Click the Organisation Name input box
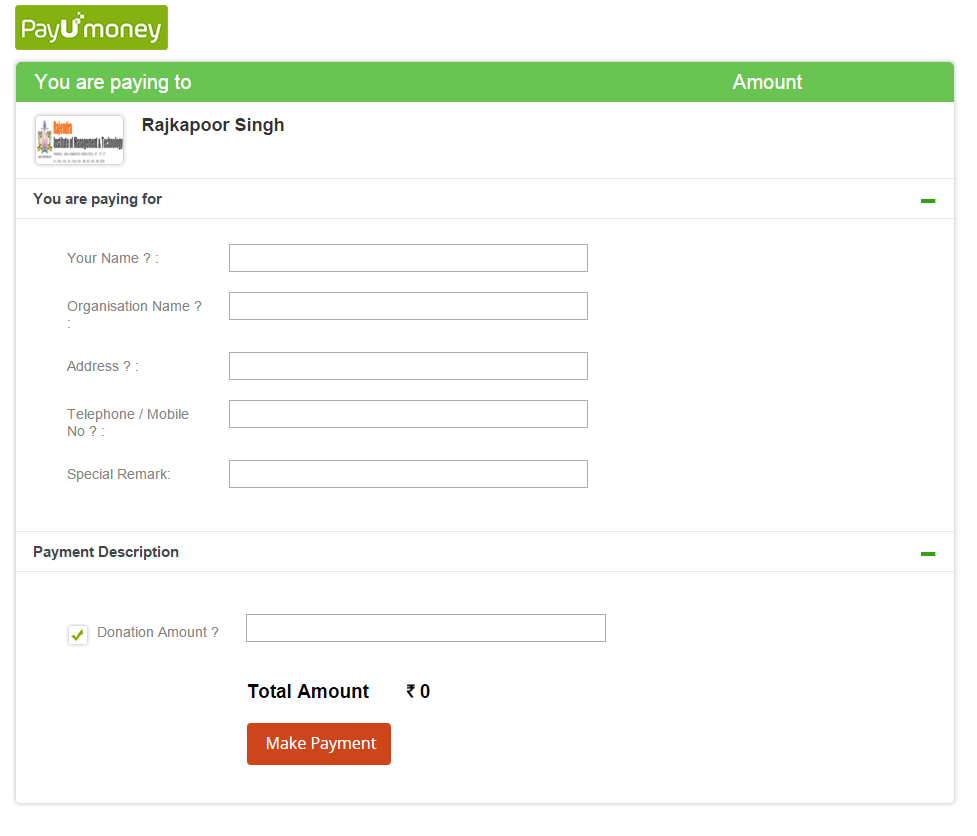 click(407, 305)
